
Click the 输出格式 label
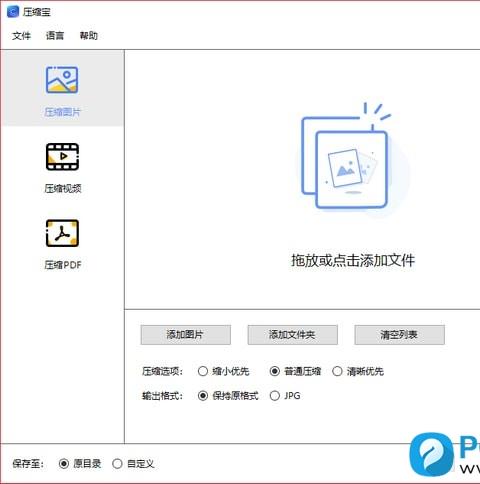click(162, 396)
